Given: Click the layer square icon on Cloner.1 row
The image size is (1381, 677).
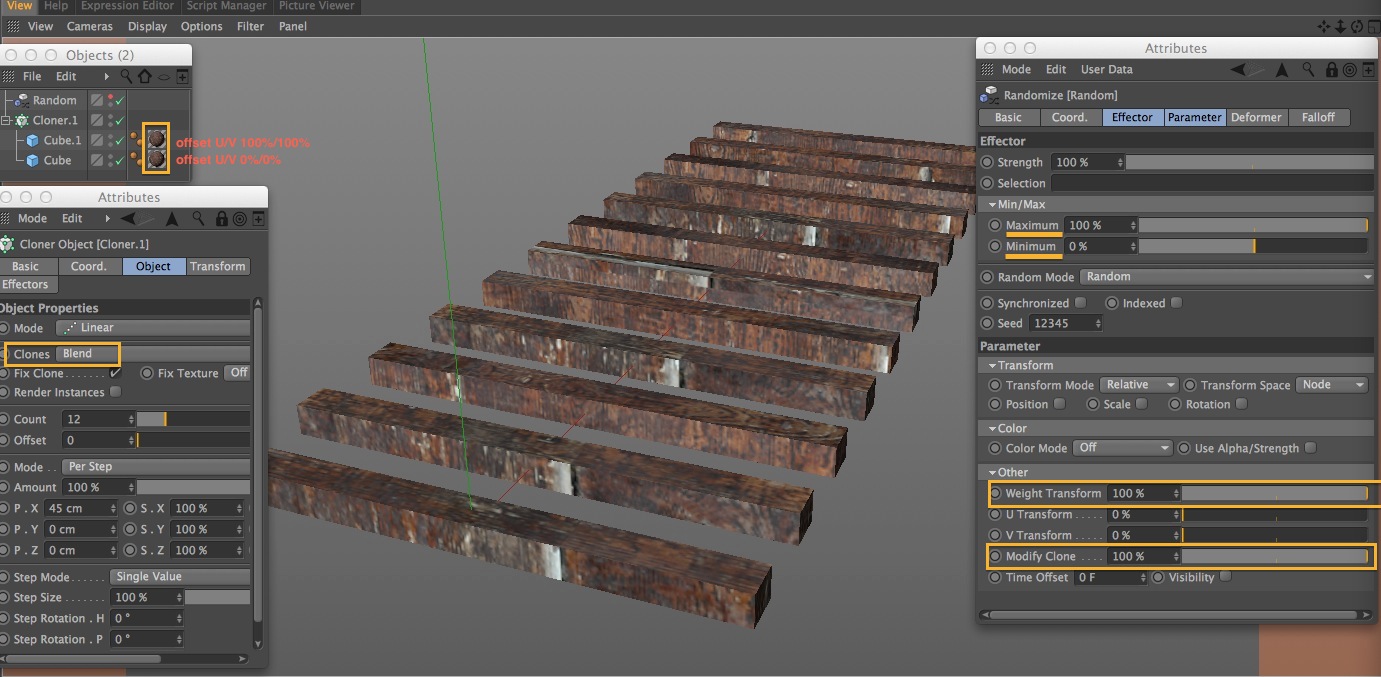Looking at the screenshot, I should click(97, 120).
